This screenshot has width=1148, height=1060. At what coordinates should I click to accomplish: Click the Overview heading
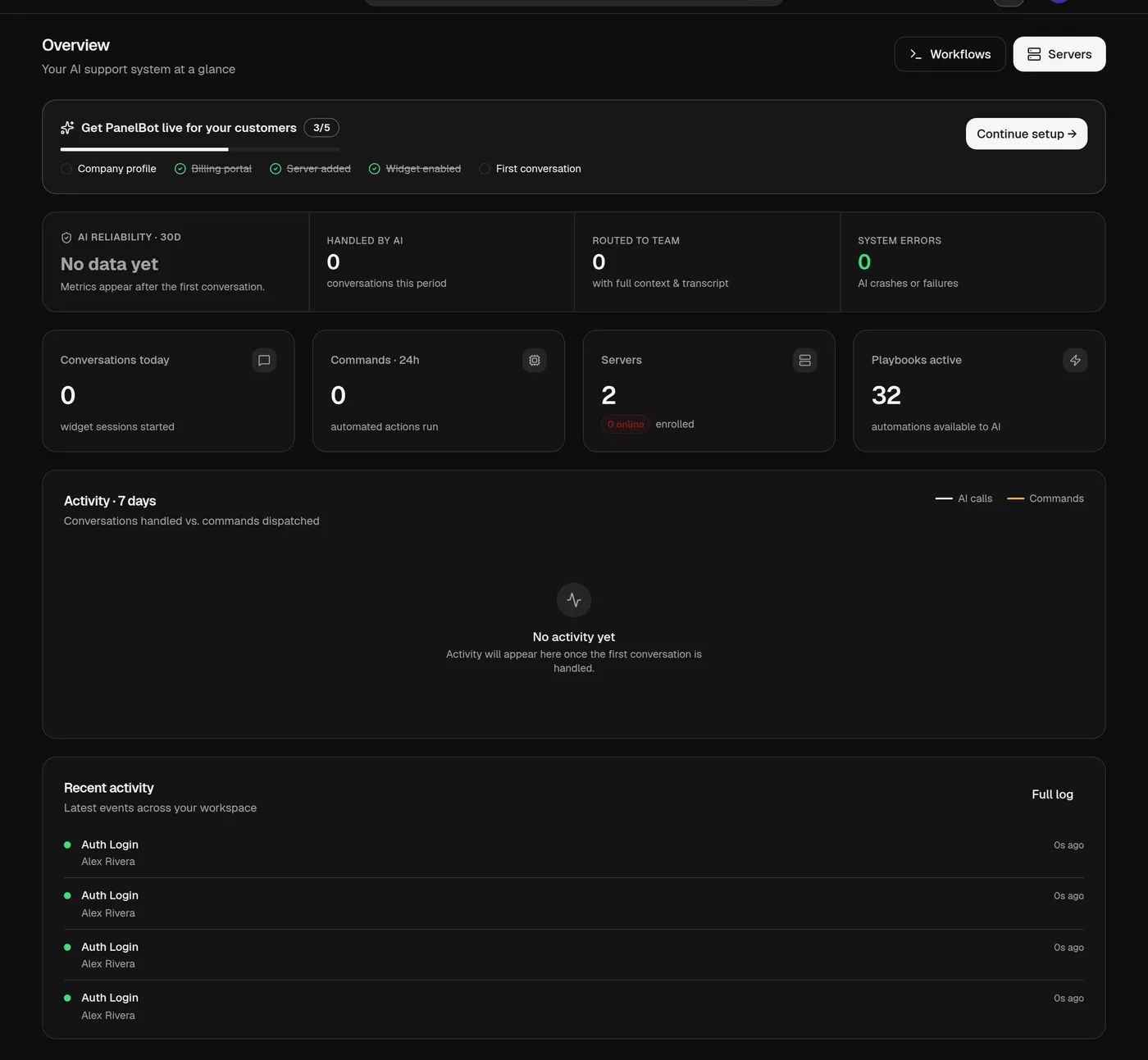(75, 45)
